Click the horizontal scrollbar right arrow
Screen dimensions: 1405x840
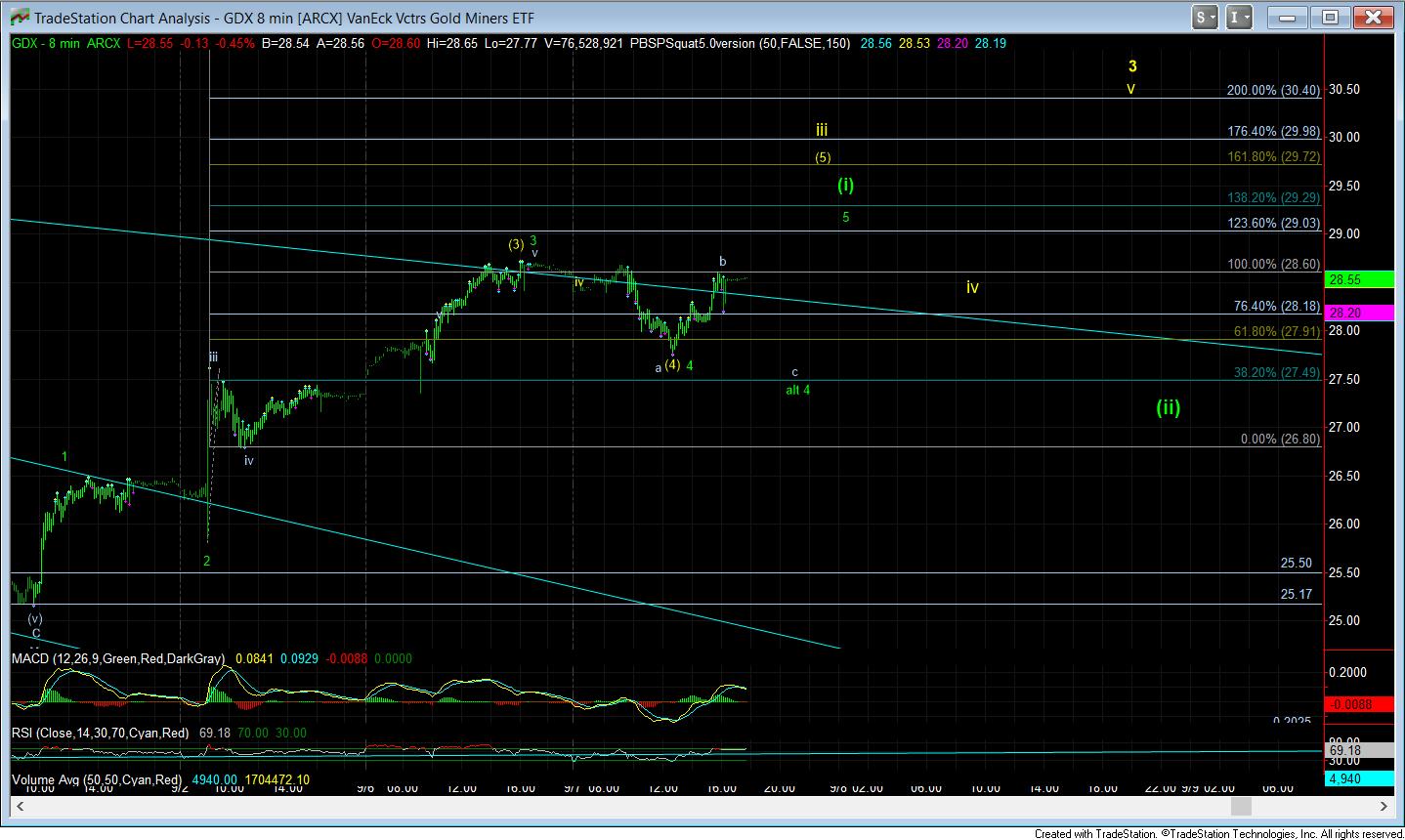[1383, 806]
